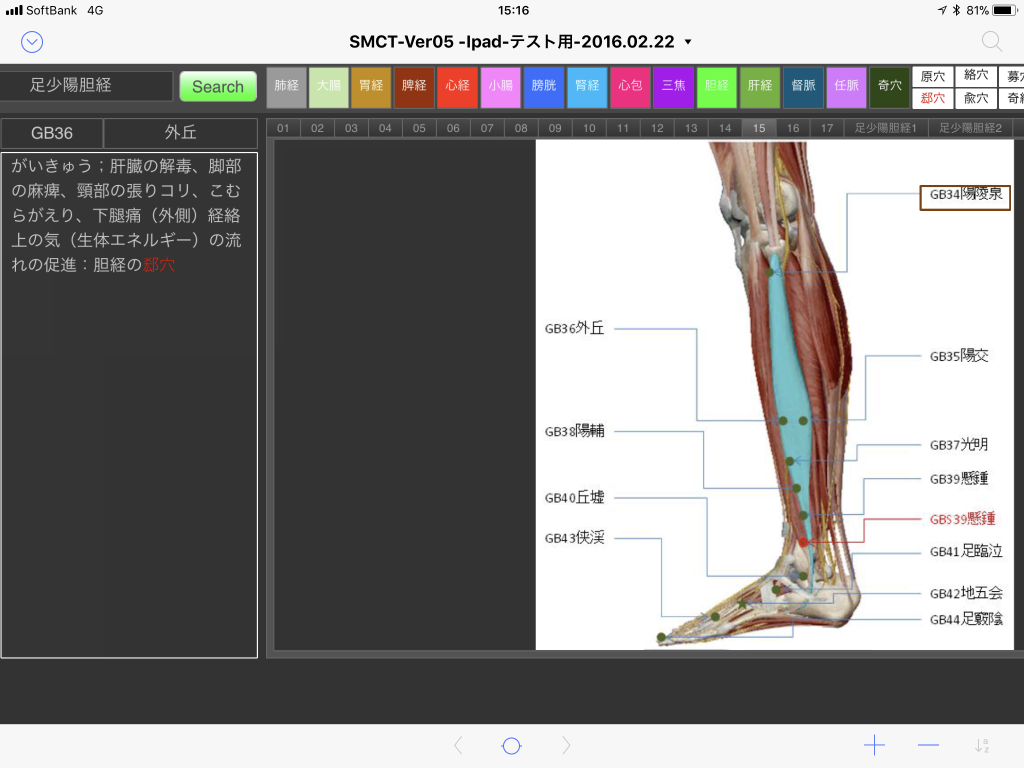Select the dark green 奇穴 button
This screenshot has height=768, width=1024.
(x=889, y=87)
